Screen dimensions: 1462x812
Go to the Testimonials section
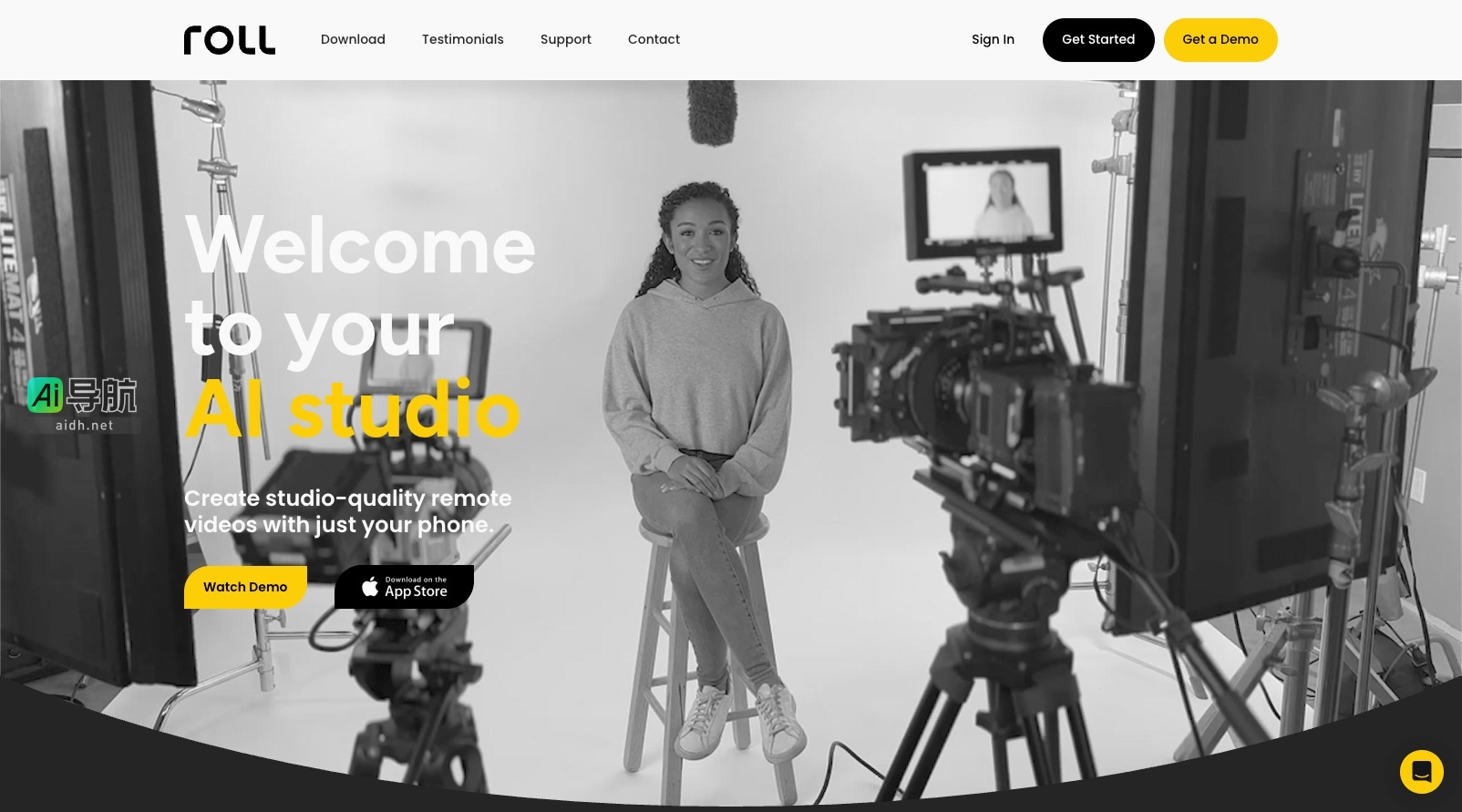click(462, 39)
